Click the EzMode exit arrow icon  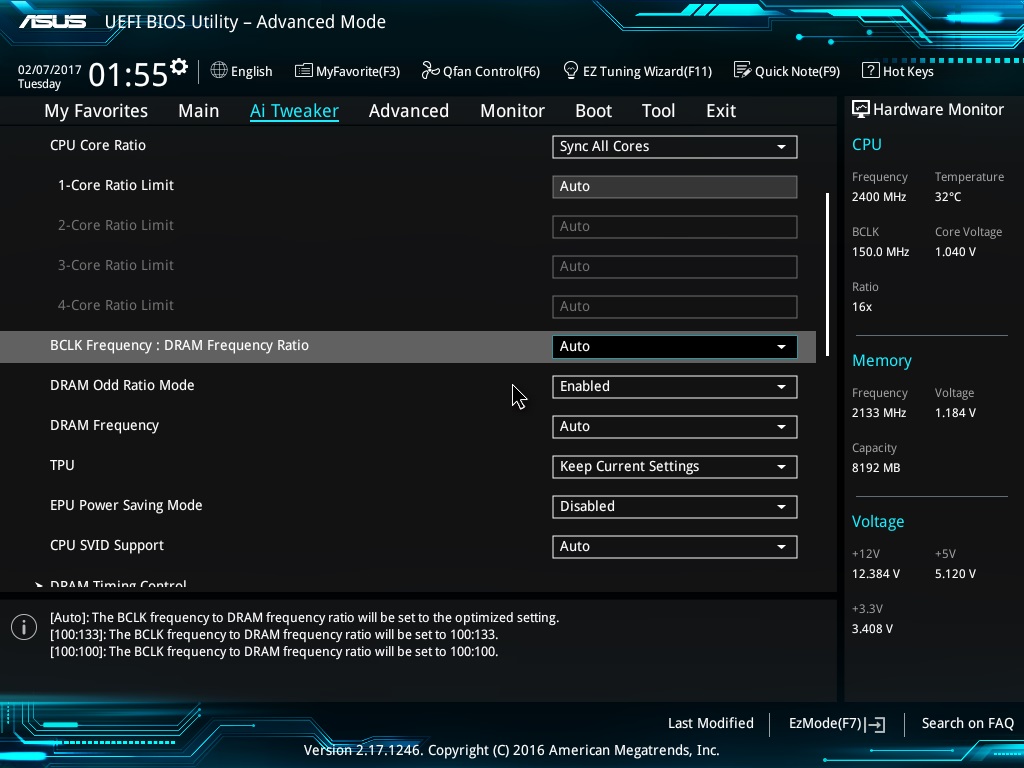pyautogui.click(x=875, y=724)
